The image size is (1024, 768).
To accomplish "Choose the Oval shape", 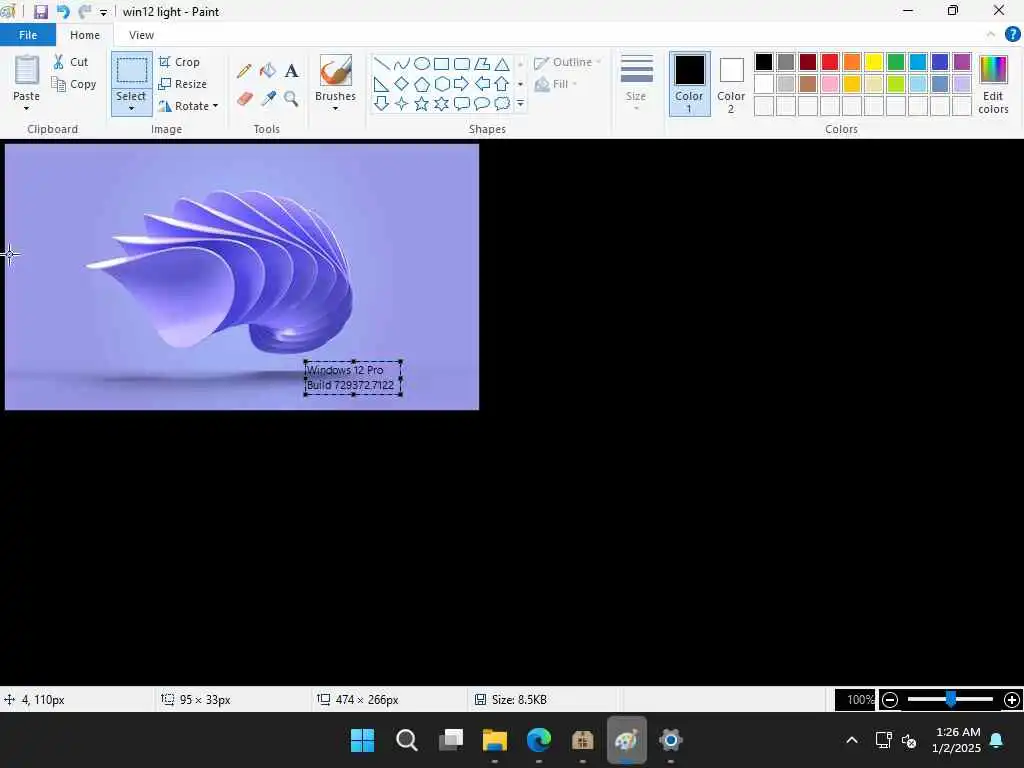I will 422,63.
